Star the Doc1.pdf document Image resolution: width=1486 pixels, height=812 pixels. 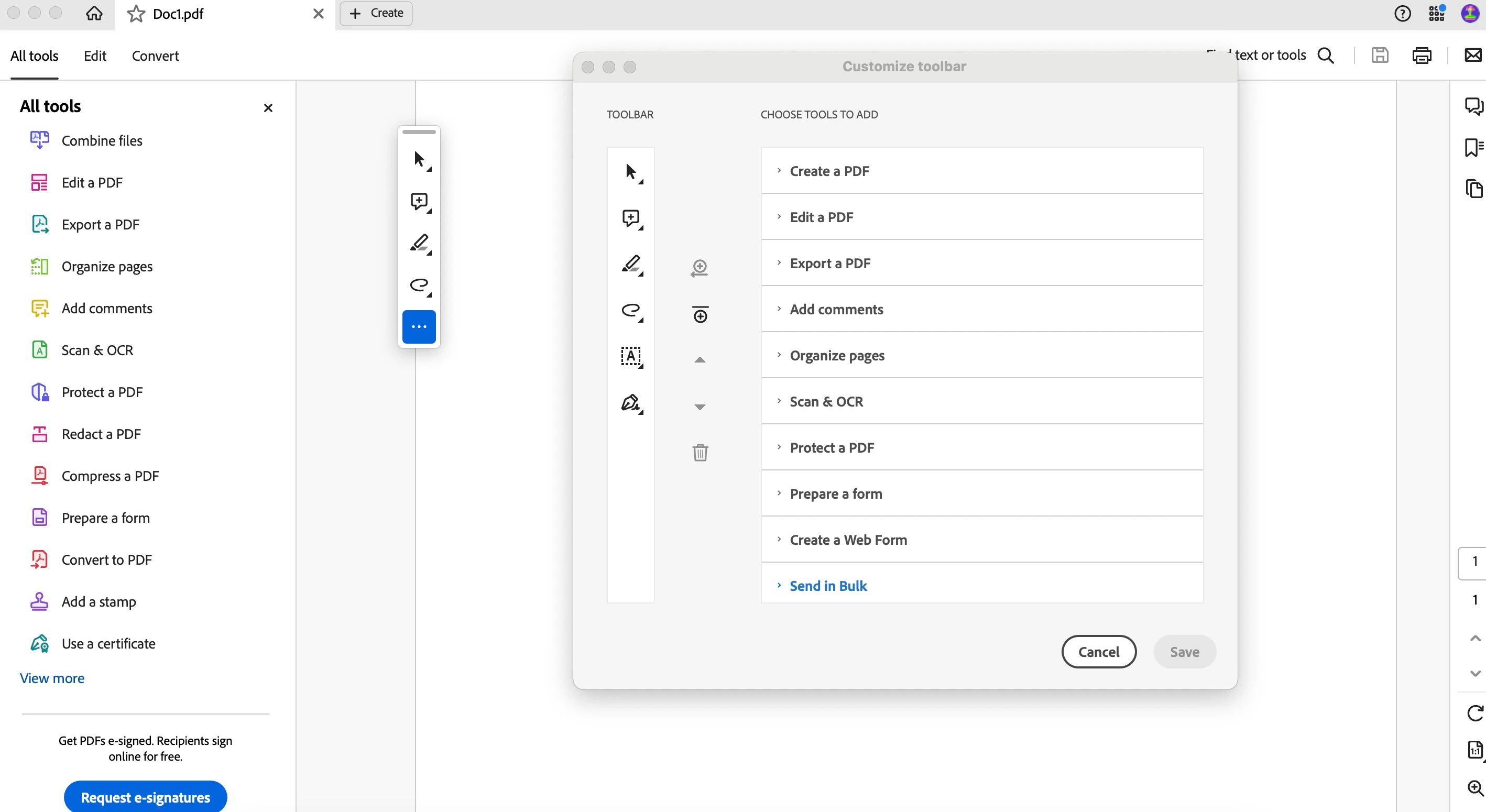tap(136, 13)
